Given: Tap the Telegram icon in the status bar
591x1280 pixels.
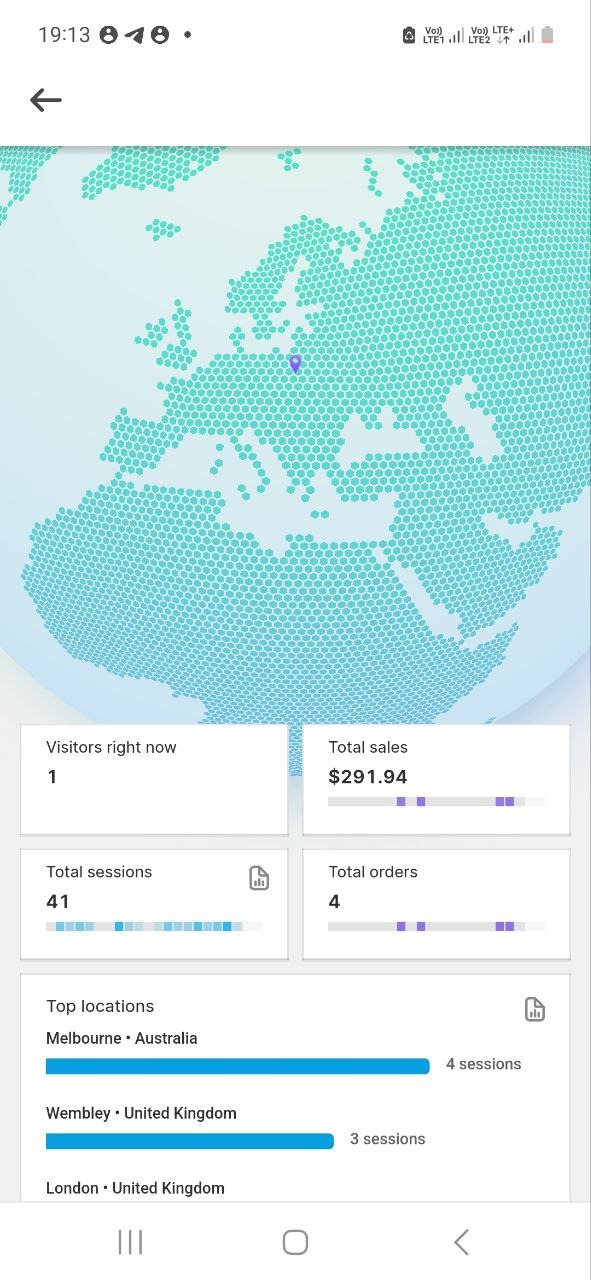Looking at the screenshot, I should [x=133, y=34].
